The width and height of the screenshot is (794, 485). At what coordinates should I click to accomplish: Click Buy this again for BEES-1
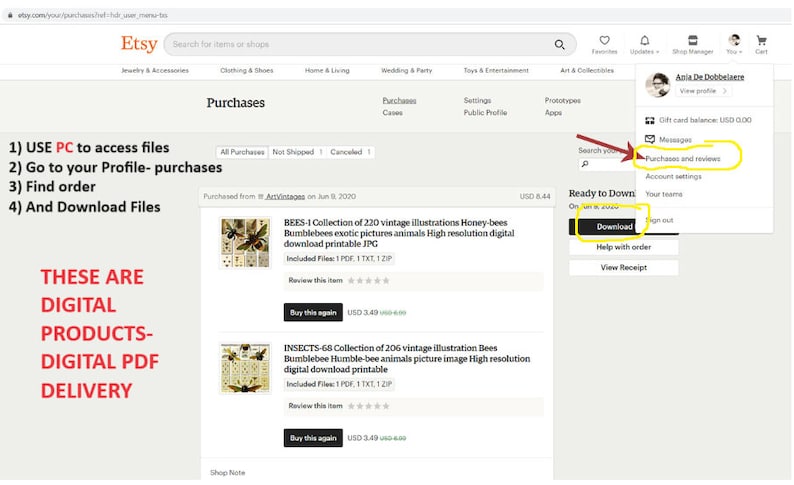(313, 312)
